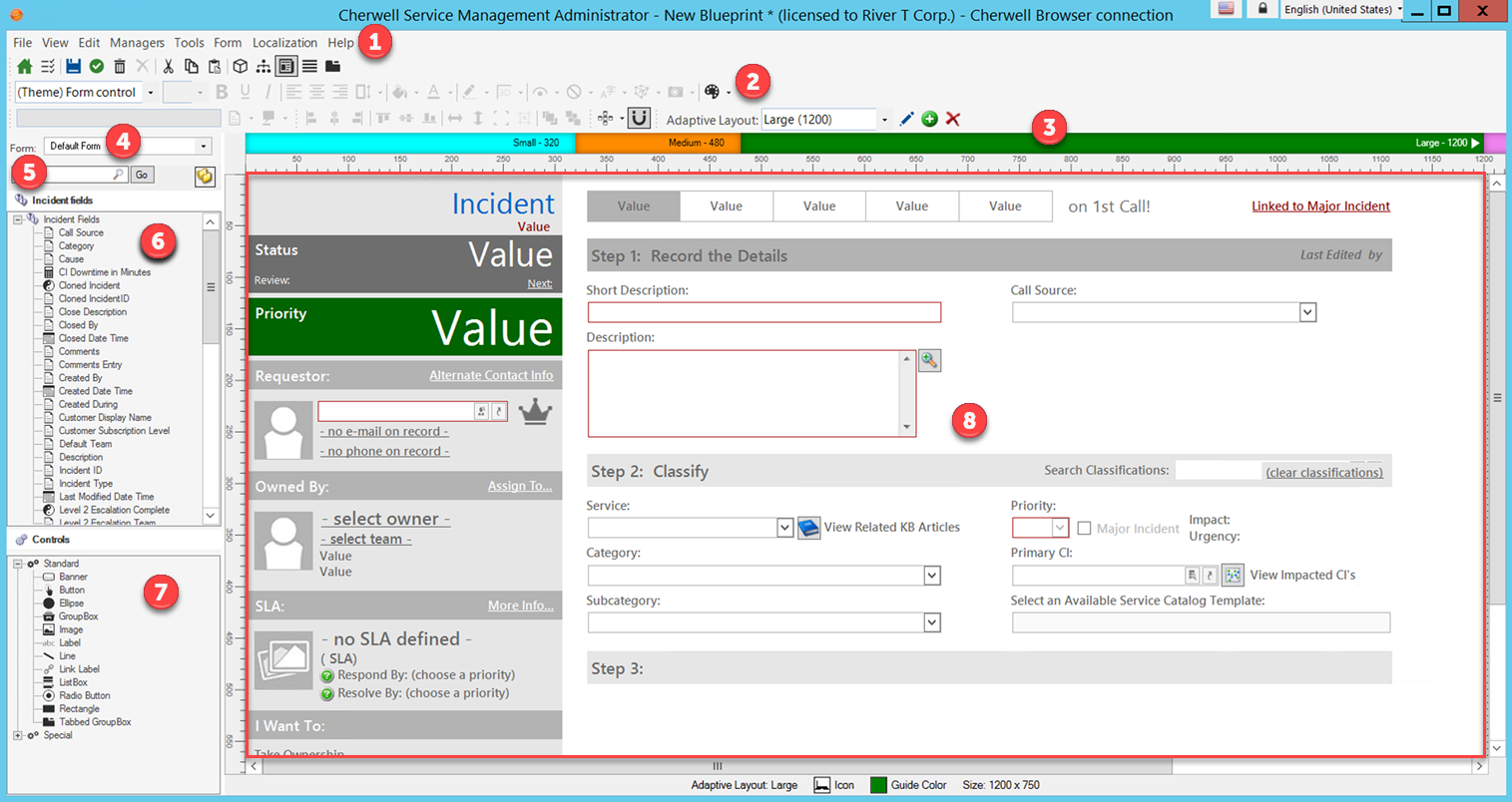Click the green Guide Color swatch

878,785
